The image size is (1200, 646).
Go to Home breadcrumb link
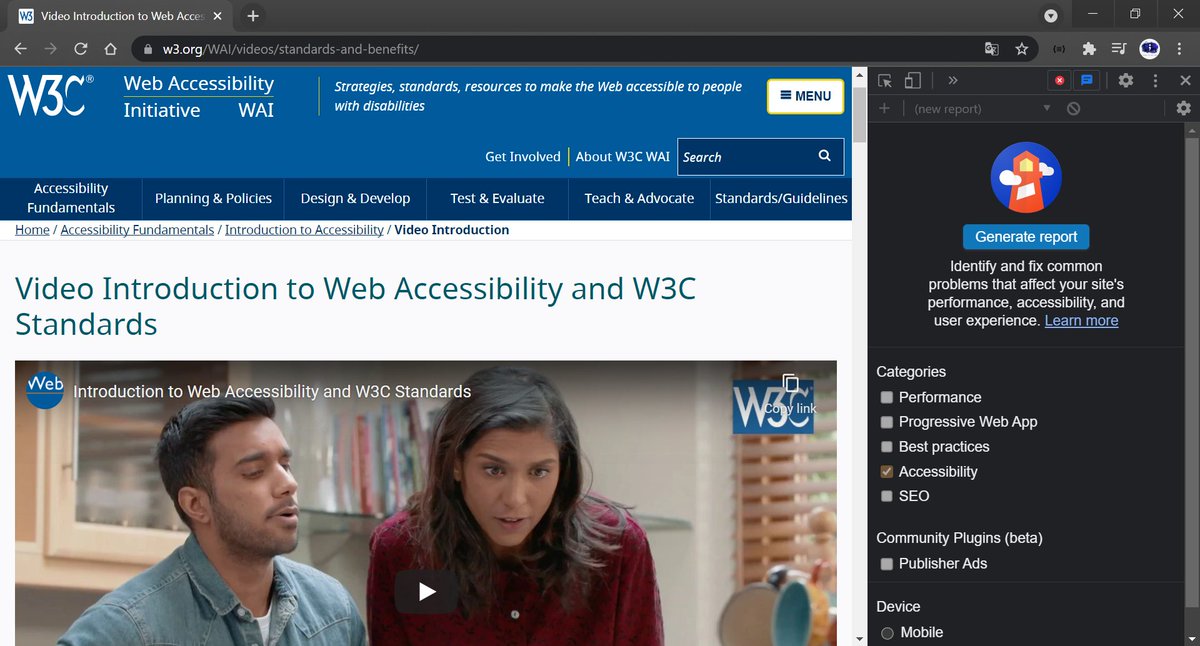click(32, 230)
